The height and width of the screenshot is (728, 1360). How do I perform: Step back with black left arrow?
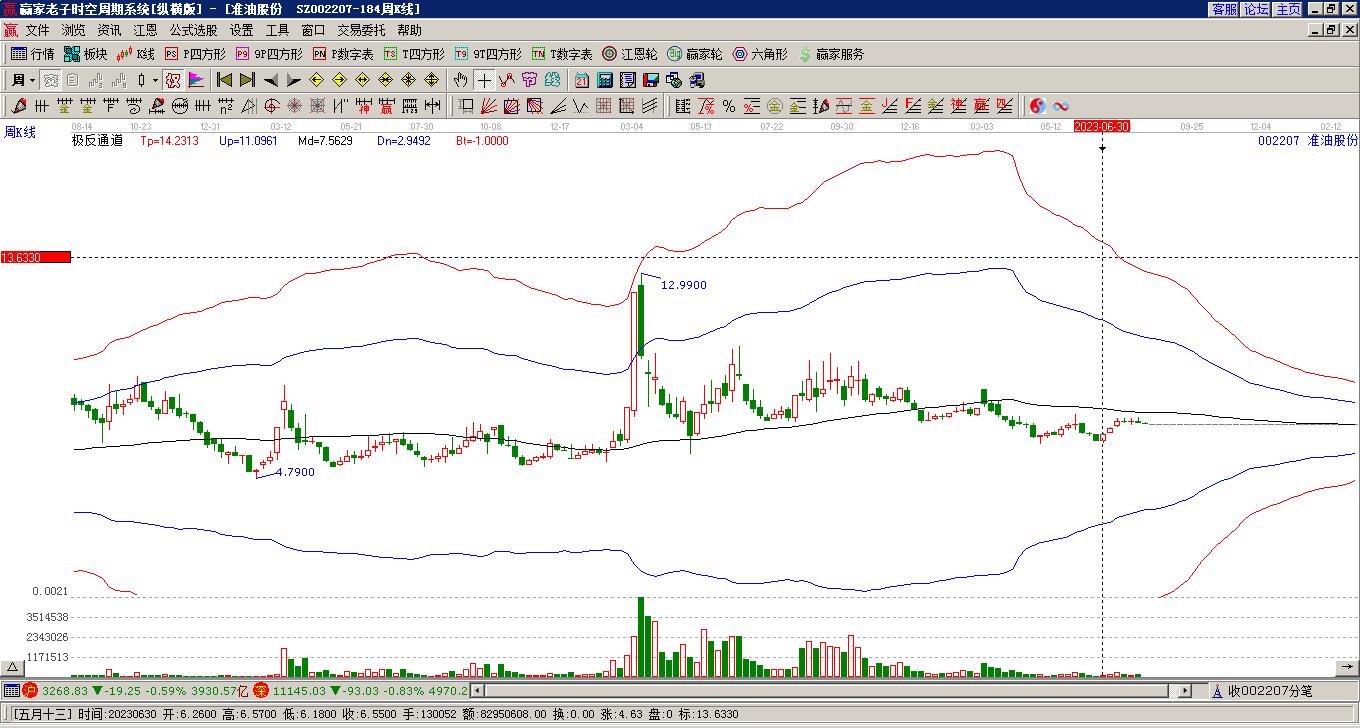click(270, 80)
